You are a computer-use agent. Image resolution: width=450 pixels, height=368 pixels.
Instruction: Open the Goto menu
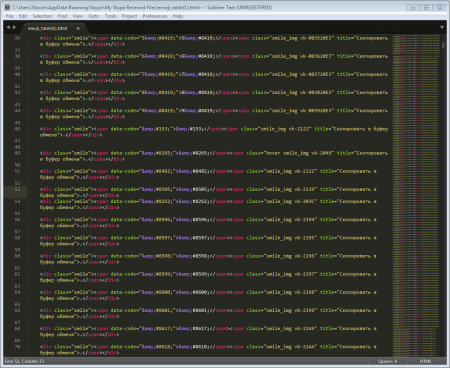(x=94, y=16)
